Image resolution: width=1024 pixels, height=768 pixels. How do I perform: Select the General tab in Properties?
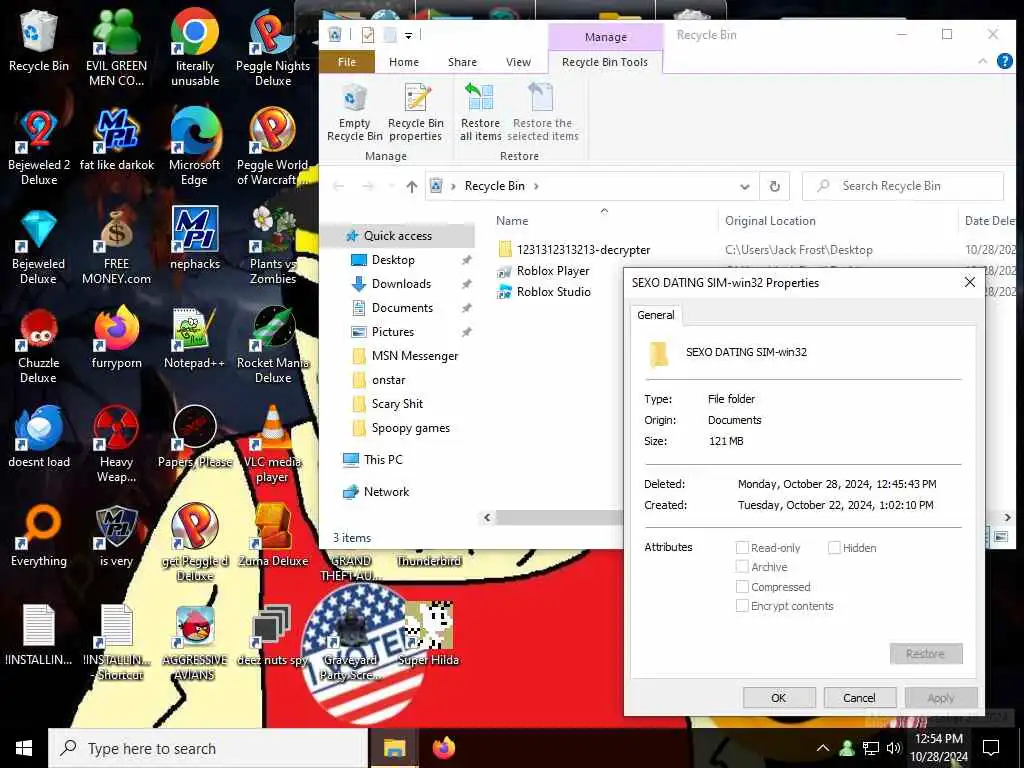[656, 315]
